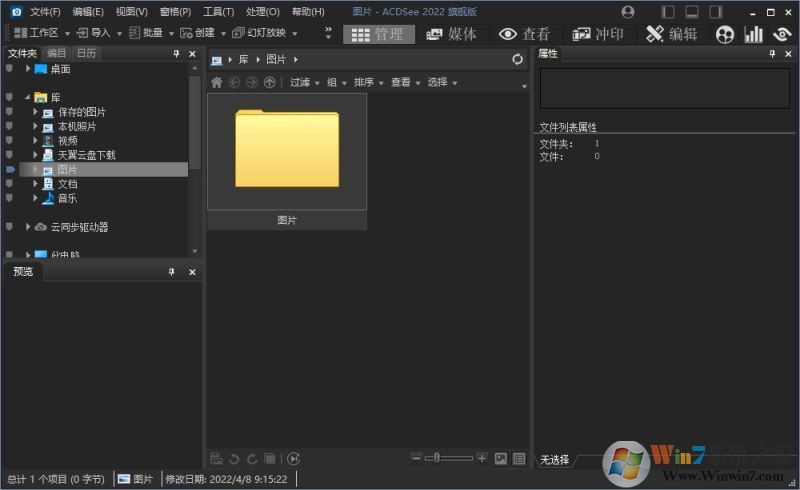This screenshot has height=490, width=800.
Task: Click the up-folder arrow icon
Action: 269,83
